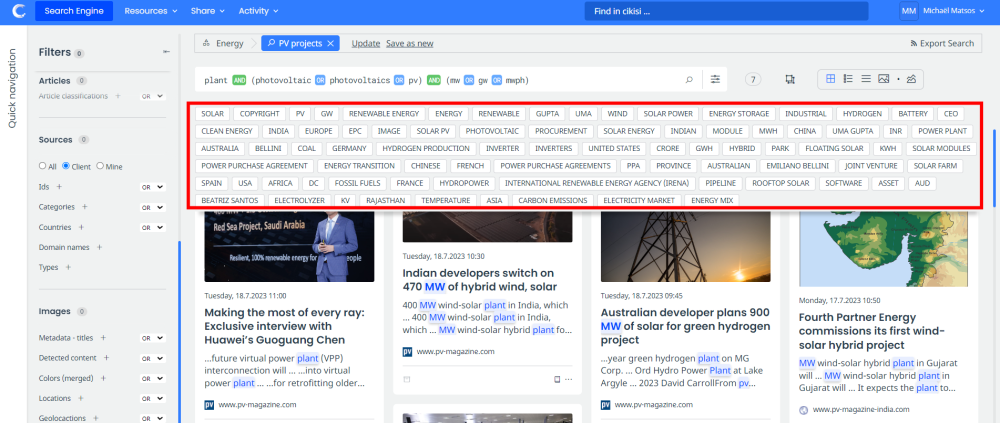Add a Categories filter with plus
Image resolution: width=1000 pixels, height=423 pixels.
[84, 207]
